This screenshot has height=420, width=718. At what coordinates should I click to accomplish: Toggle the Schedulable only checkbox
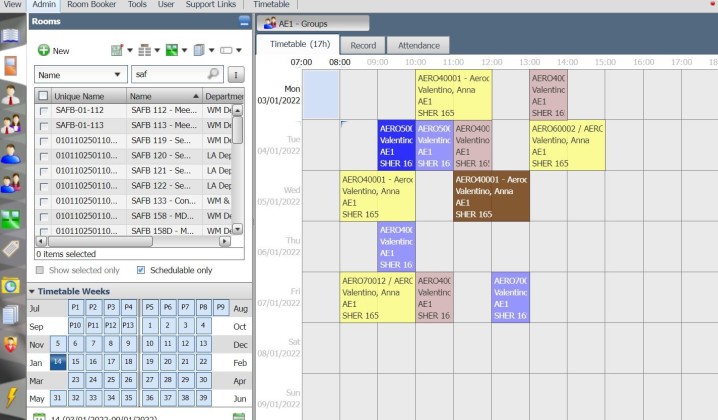pos(141,270)
